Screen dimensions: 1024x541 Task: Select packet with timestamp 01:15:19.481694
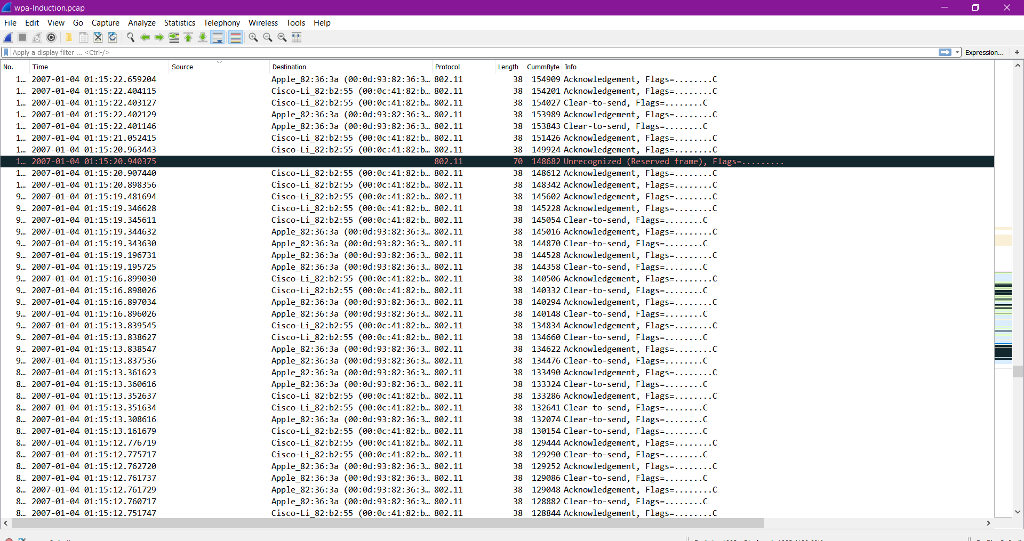point(498,197)
